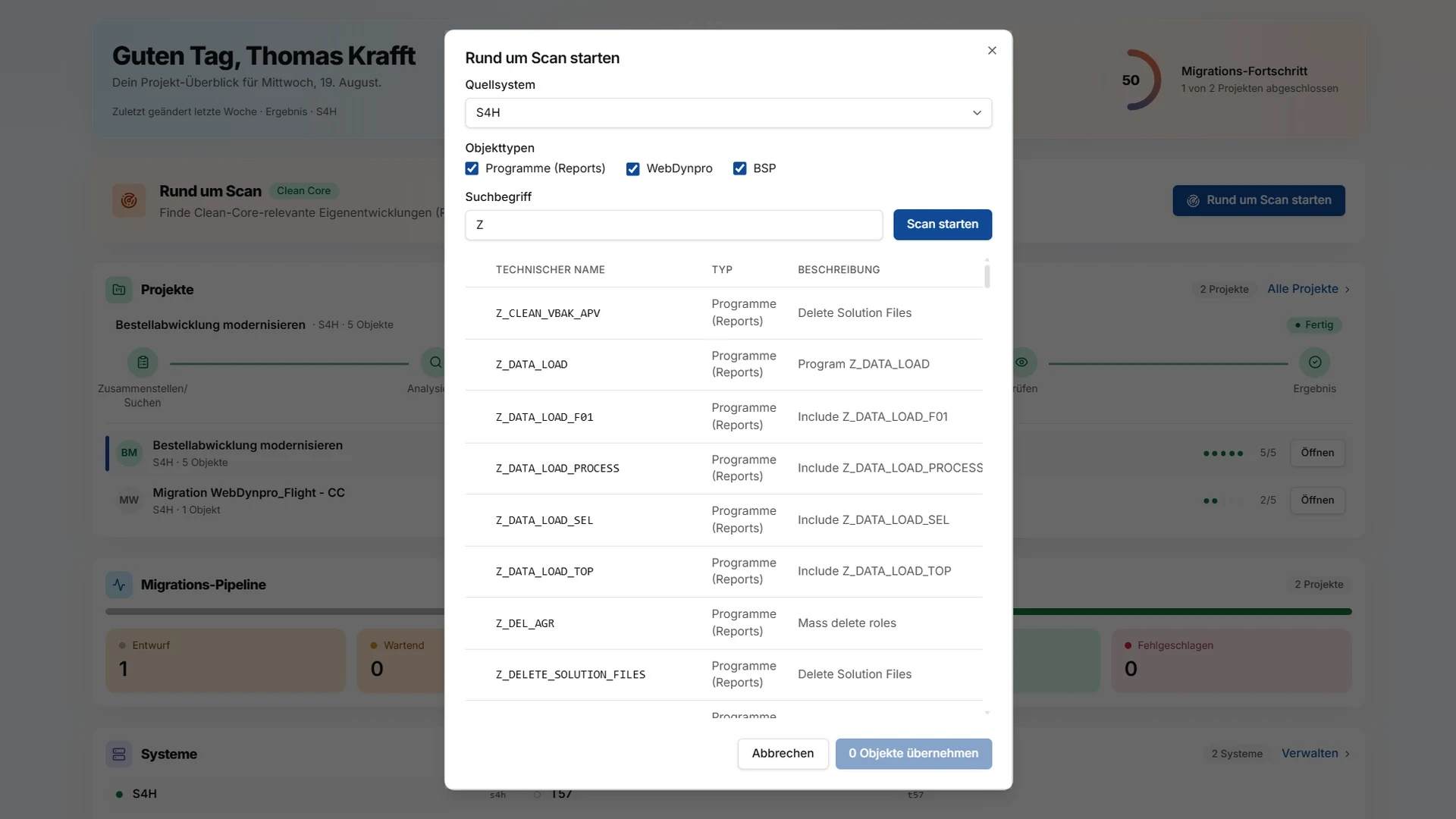This screenshot has height=819, width=1456.
Task: Click the TYP column header
Action: (x=721, y=270)
